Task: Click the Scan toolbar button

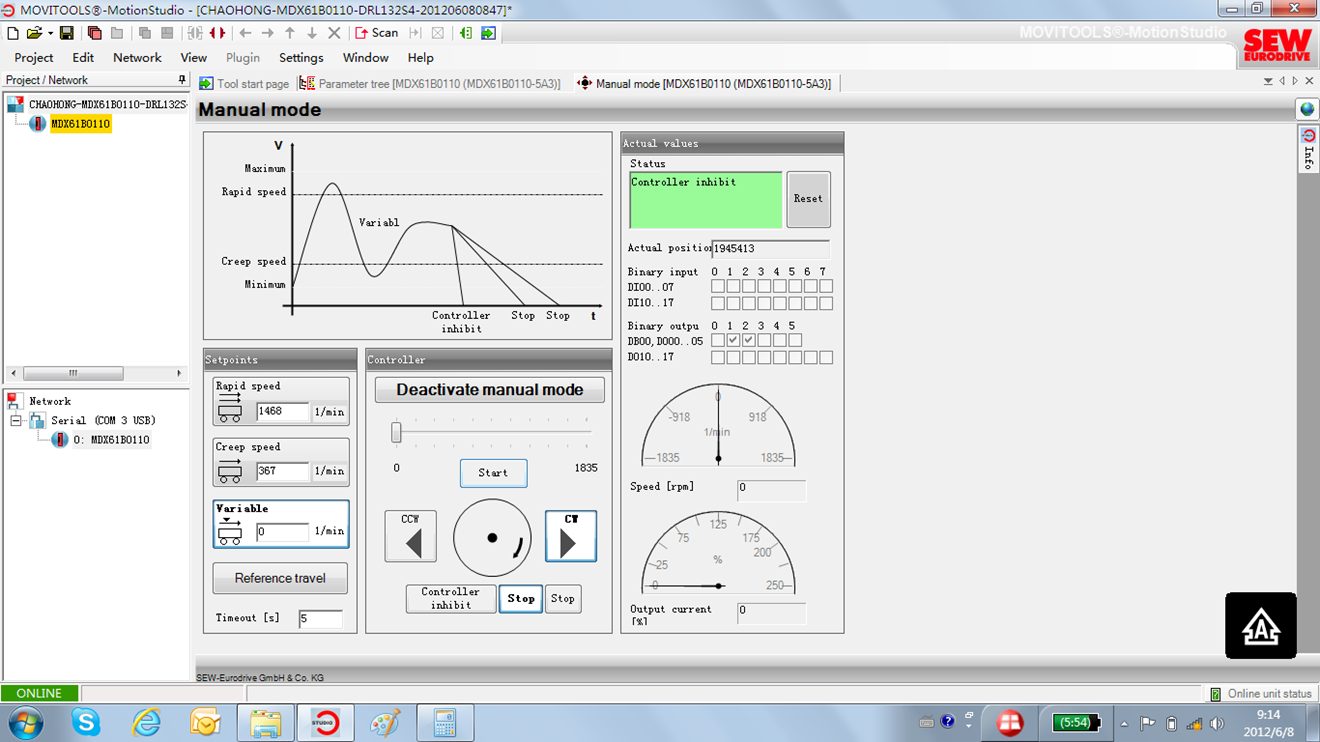Action: (376, 33)
